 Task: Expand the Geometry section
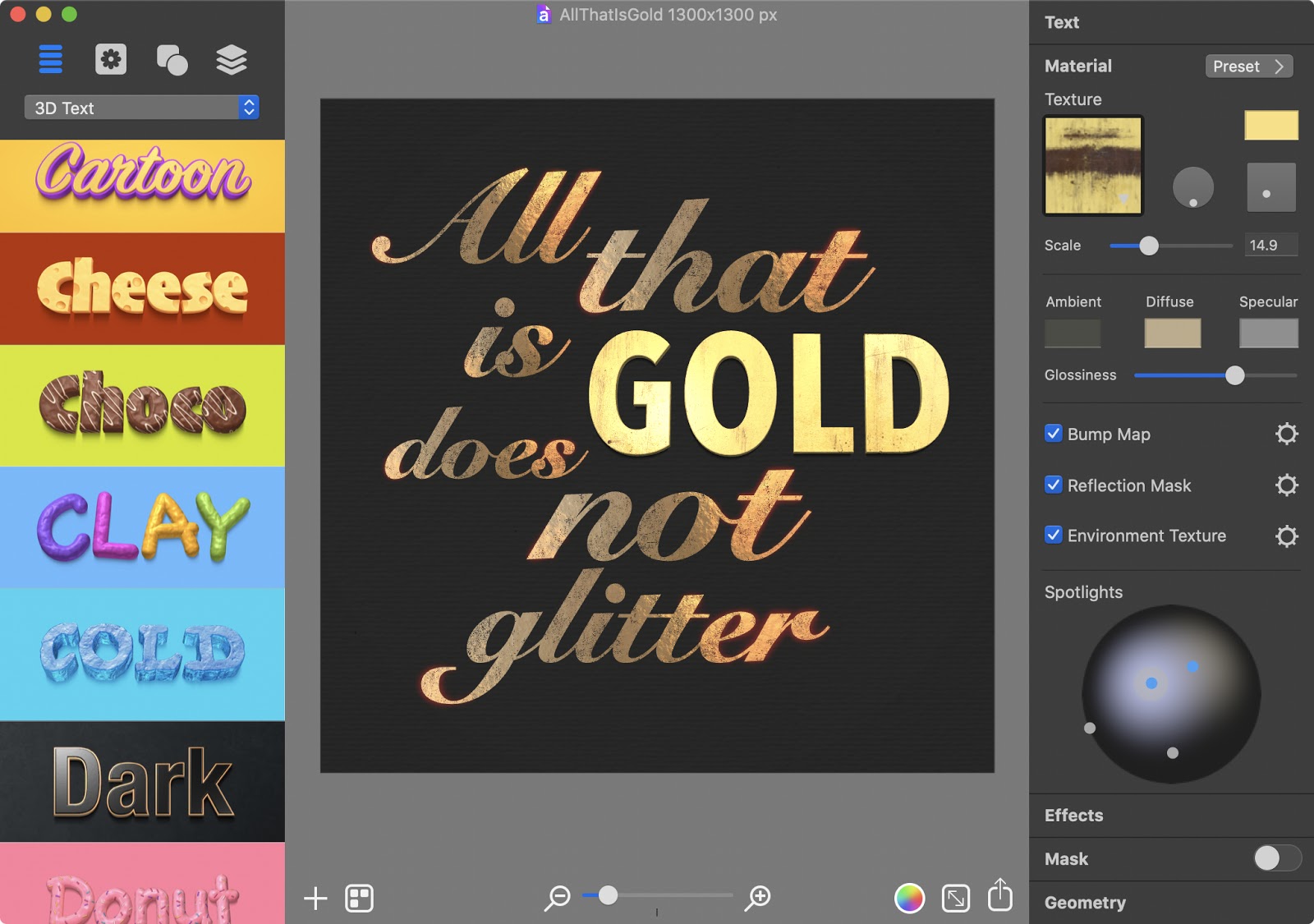[1086, 903]
